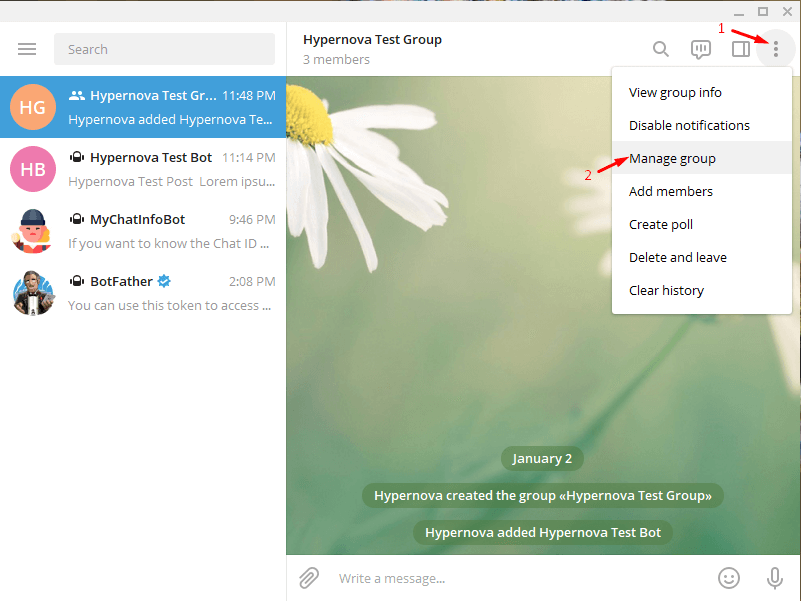
Task: Click Clear history menu entry
Action: click(666, 290)
